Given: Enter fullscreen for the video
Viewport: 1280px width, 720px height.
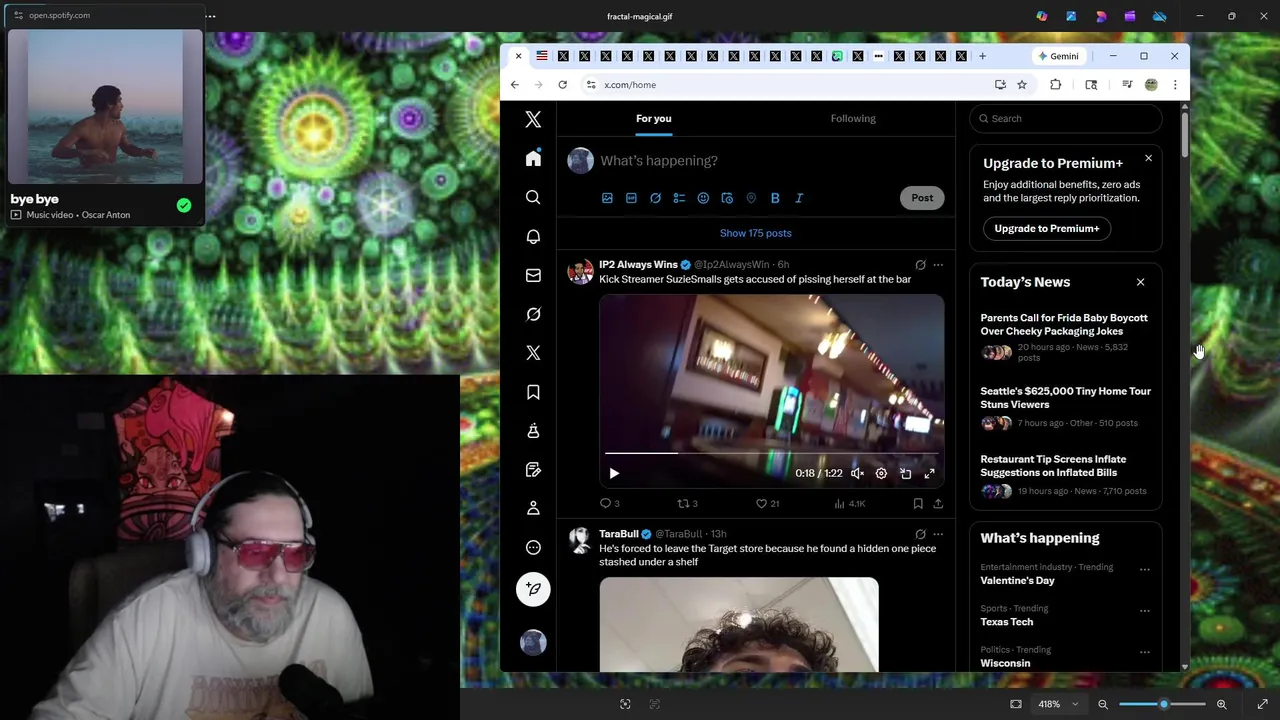Looking at the screenshot, I should pos(929,473).
